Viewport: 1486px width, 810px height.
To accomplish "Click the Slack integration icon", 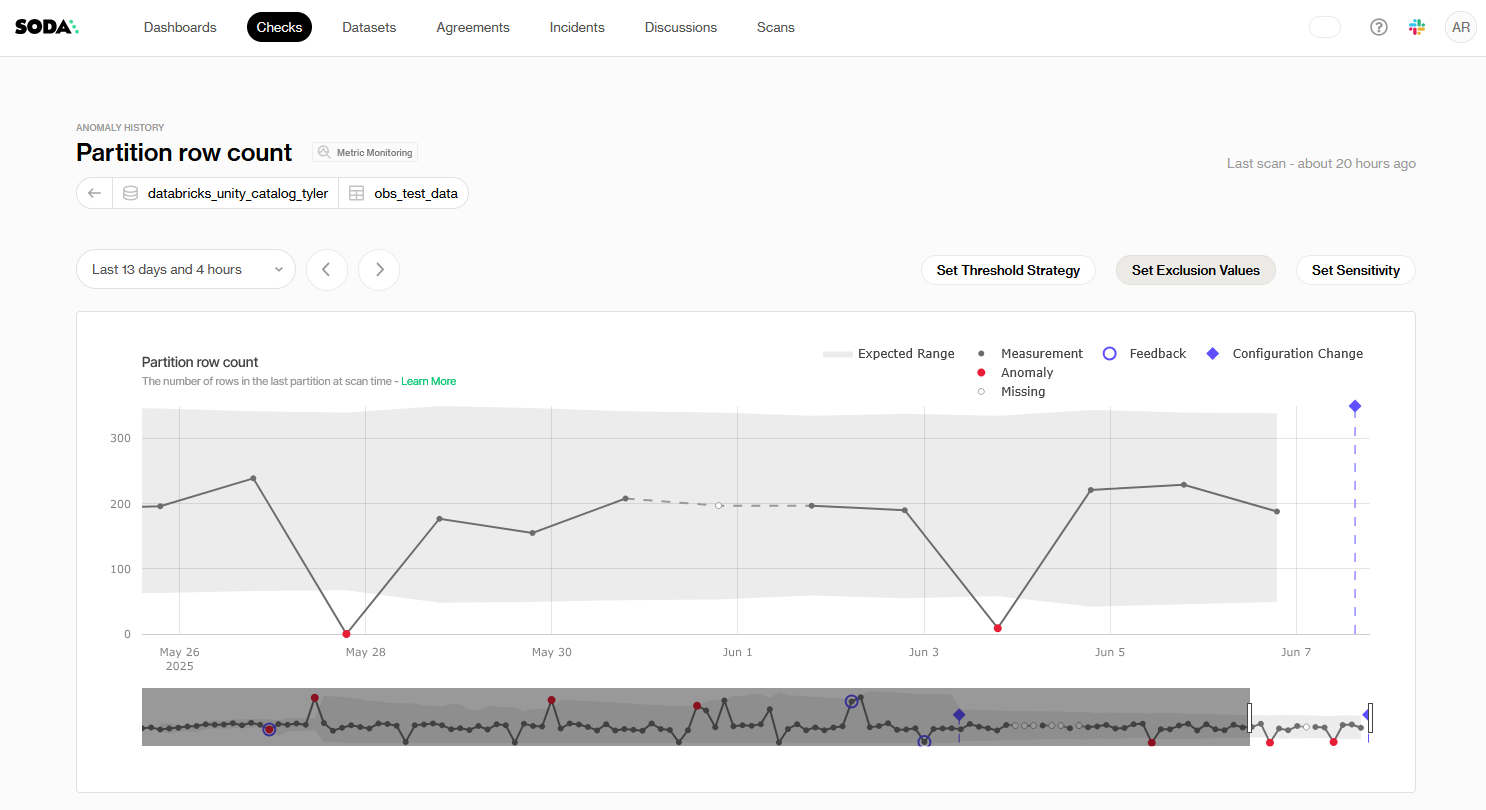I will pos(1417,27).
